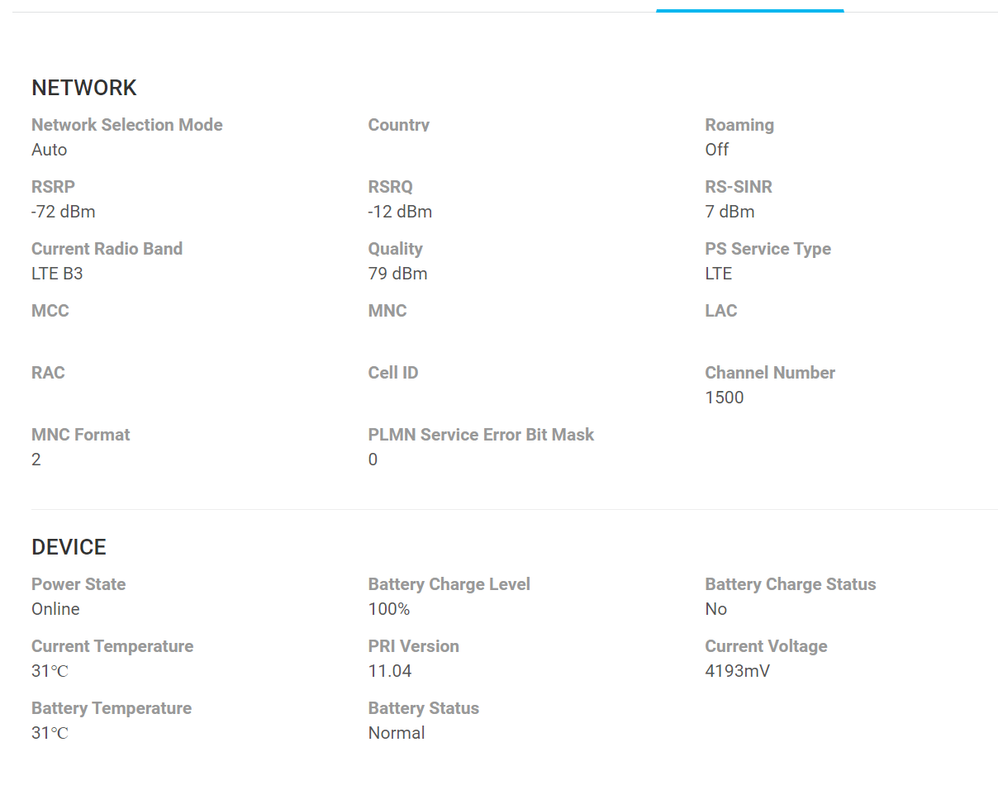Image resolution: width=998 pixels, height=810 pixels.
Task: Click the Battery Charge Level value 100%
Action: click(389, 610)
